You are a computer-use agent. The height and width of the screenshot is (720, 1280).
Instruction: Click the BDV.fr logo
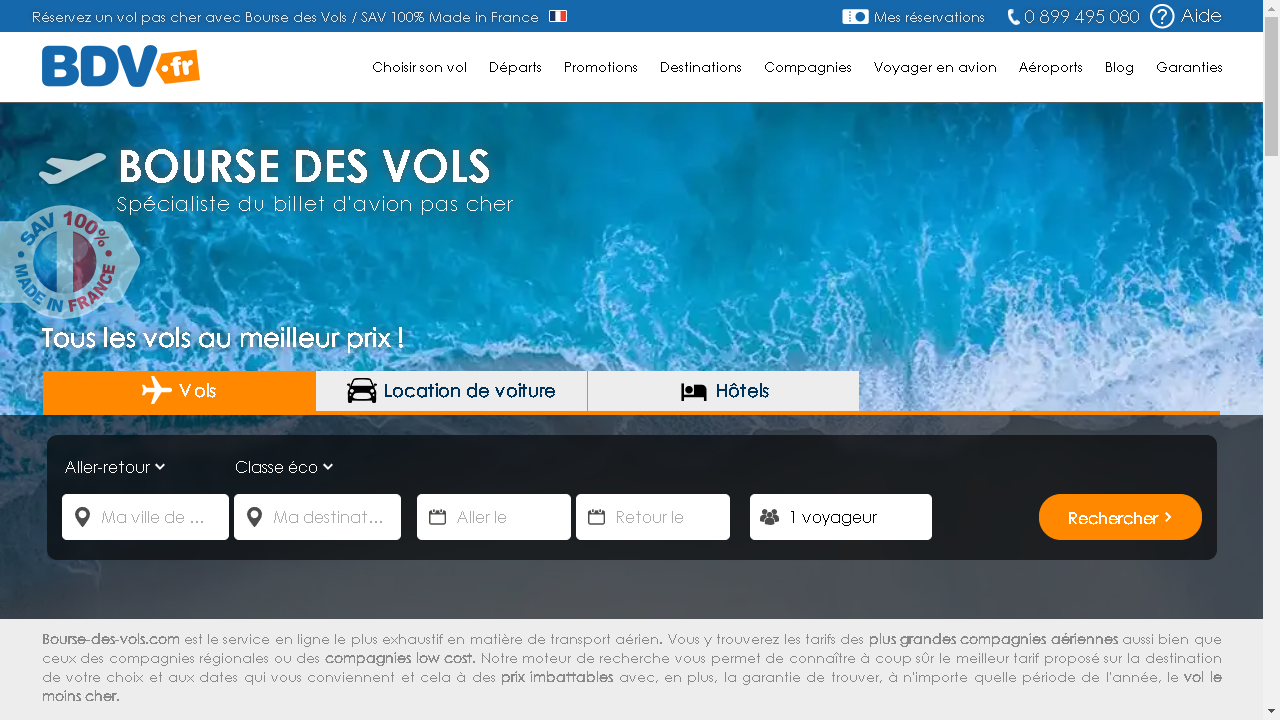[x=120, y=66]
